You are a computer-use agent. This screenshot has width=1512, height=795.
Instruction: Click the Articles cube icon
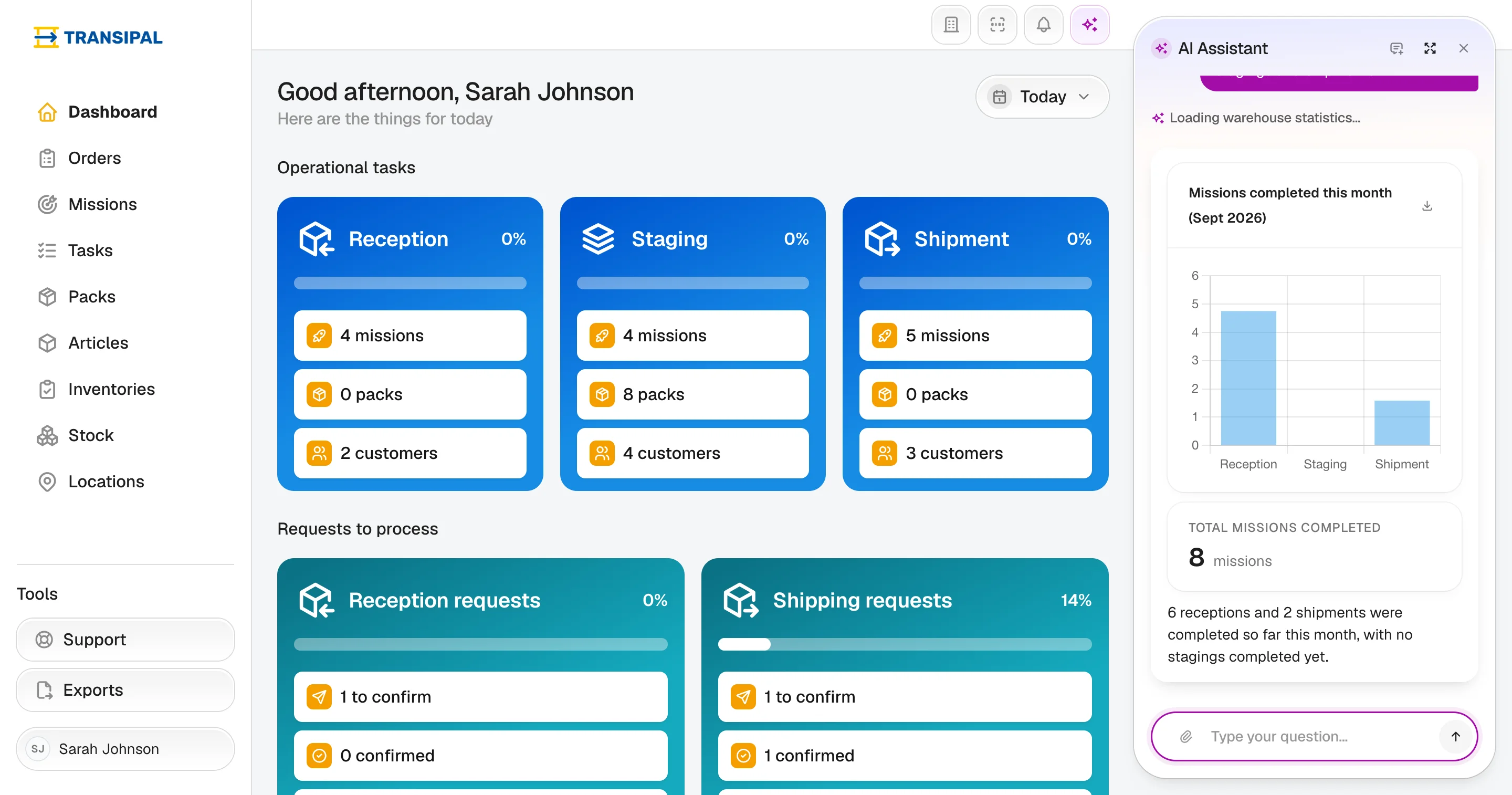[47, 343]
